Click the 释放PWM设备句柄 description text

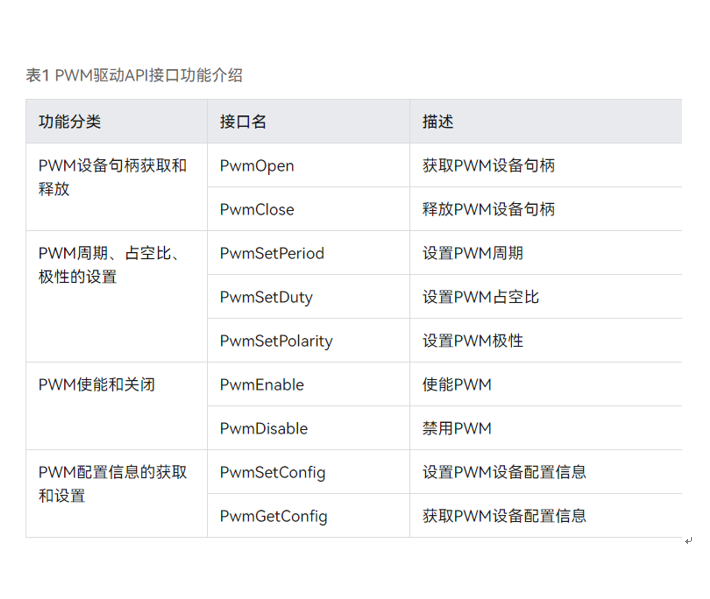(489, 210)
